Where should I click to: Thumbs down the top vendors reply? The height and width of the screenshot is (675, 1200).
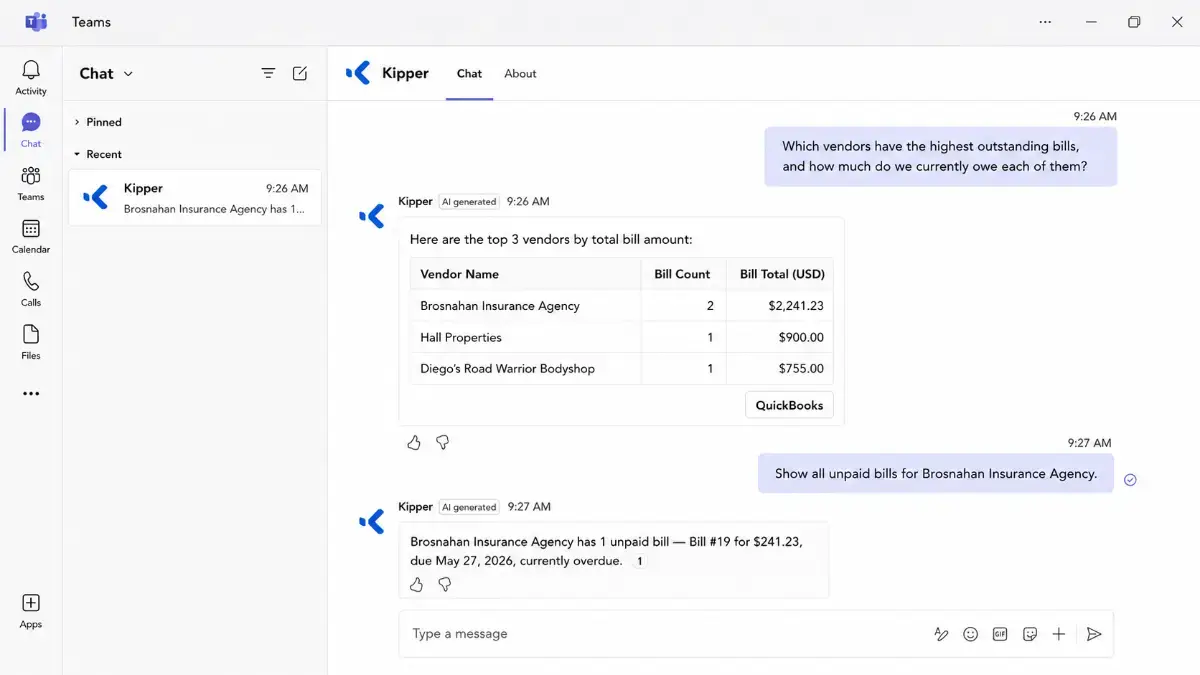click(x=443, y=442)
